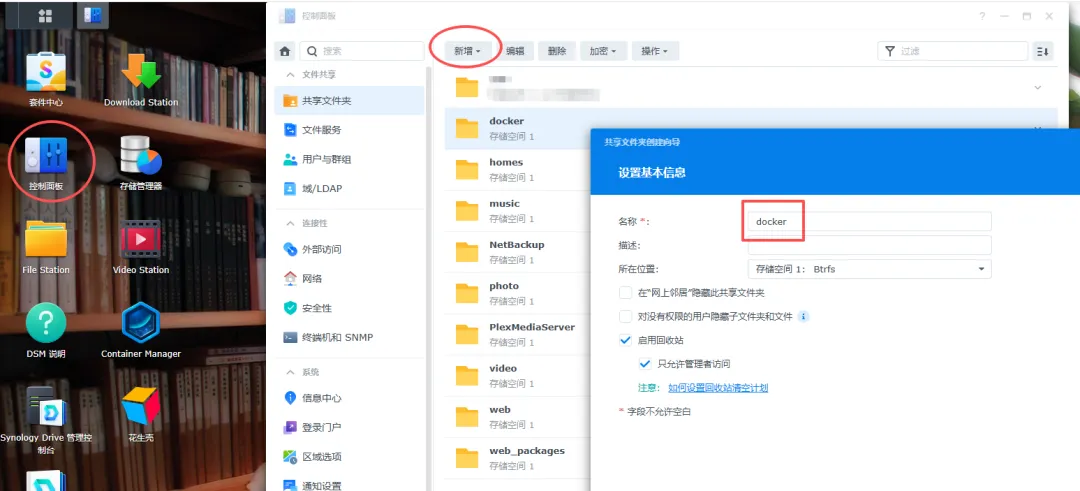Collapse the 文件共享 sidebar section

point(290,74)
